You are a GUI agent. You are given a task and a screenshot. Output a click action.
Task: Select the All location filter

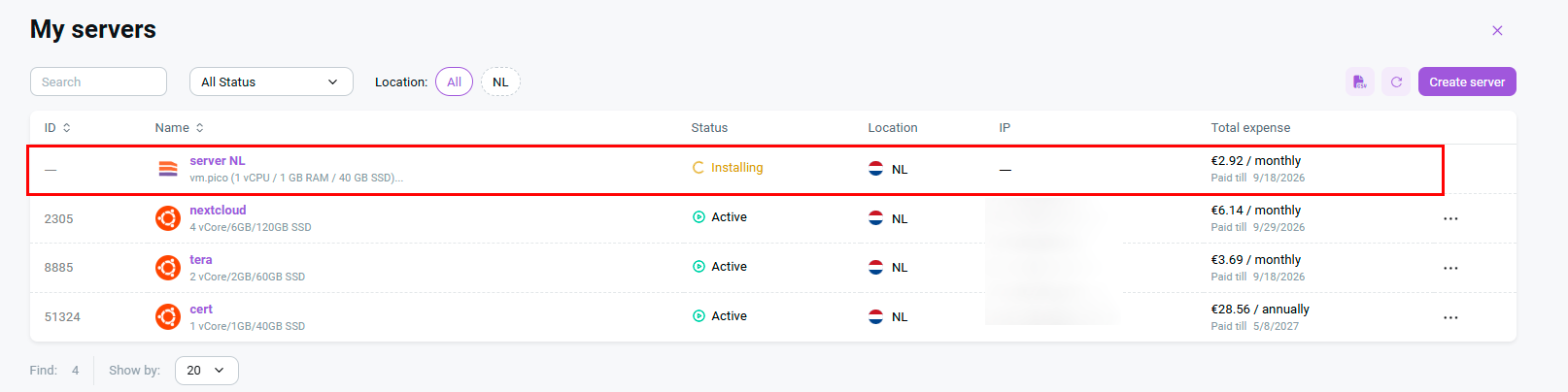[454, 82]
